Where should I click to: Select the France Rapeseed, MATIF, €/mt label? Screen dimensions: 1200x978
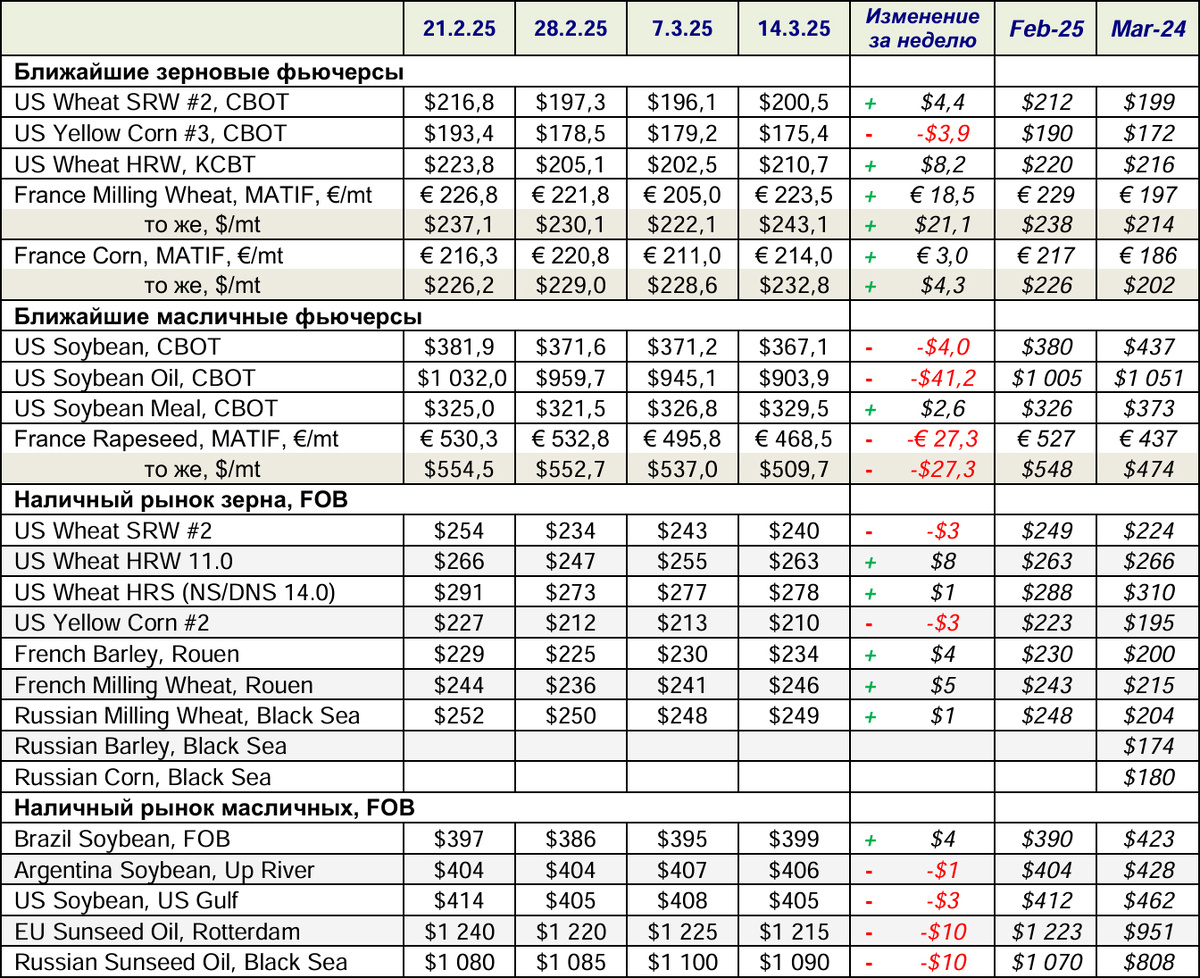[x=176, y=439]
